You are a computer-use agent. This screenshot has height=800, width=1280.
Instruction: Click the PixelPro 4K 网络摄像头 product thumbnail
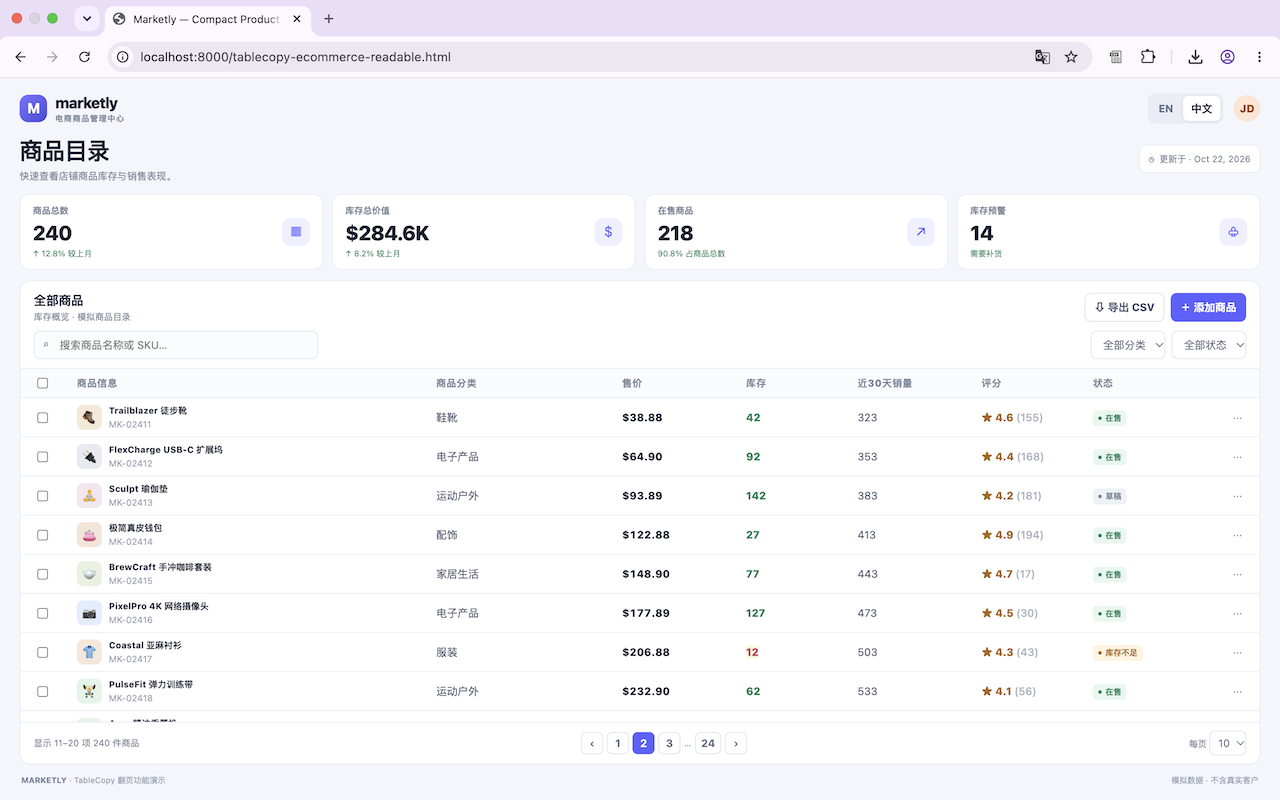[x=90, y=613]
